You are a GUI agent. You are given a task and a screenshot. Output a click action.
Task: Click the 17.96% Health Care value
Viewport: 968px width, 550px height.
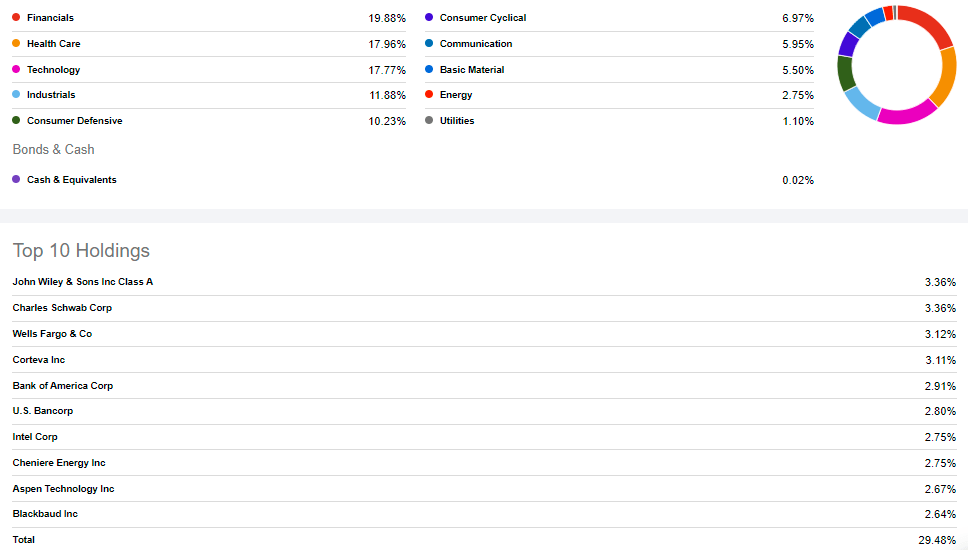pos(387,44)
